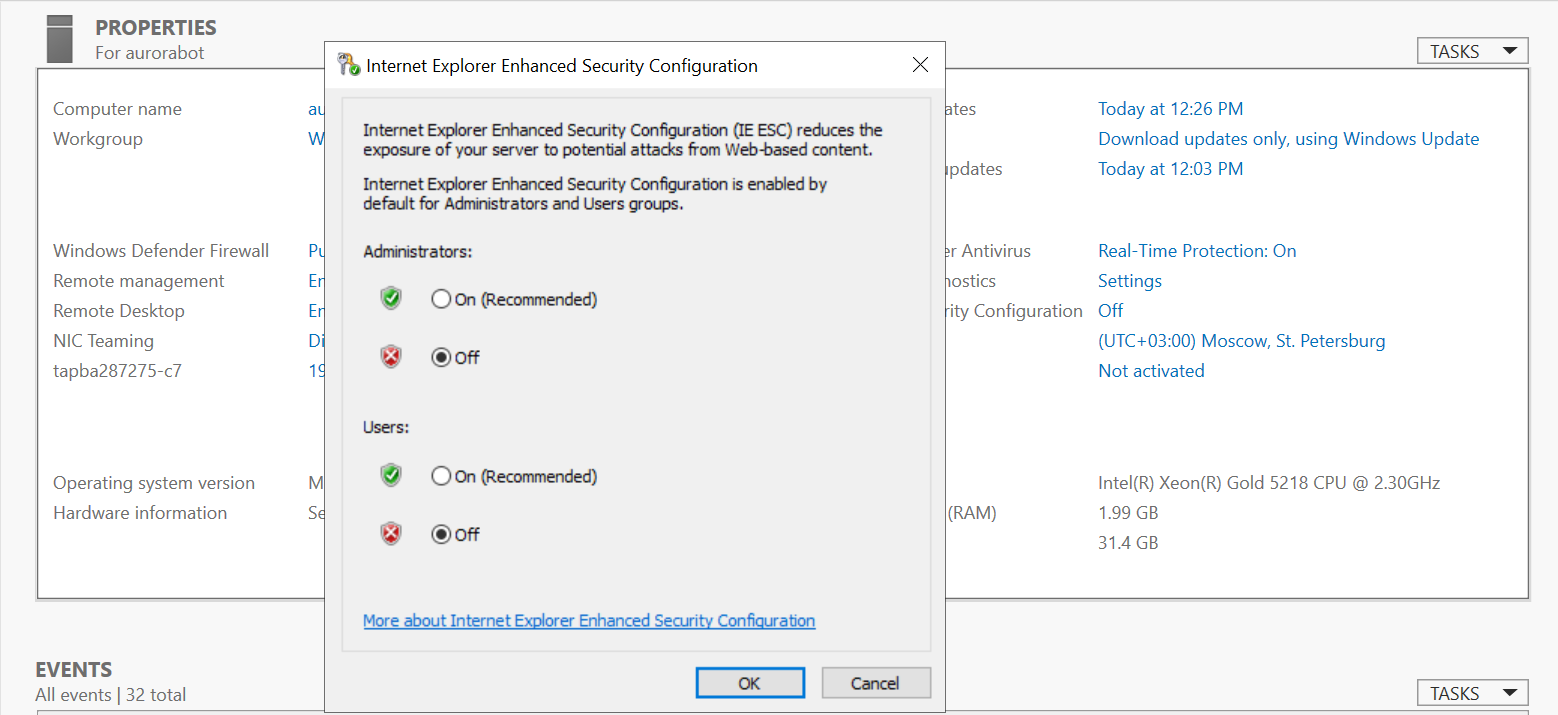Click the Moscow, St. Petersburg time zone
This screenshot has height=715, width=1558.
(x=1241, y=341)
